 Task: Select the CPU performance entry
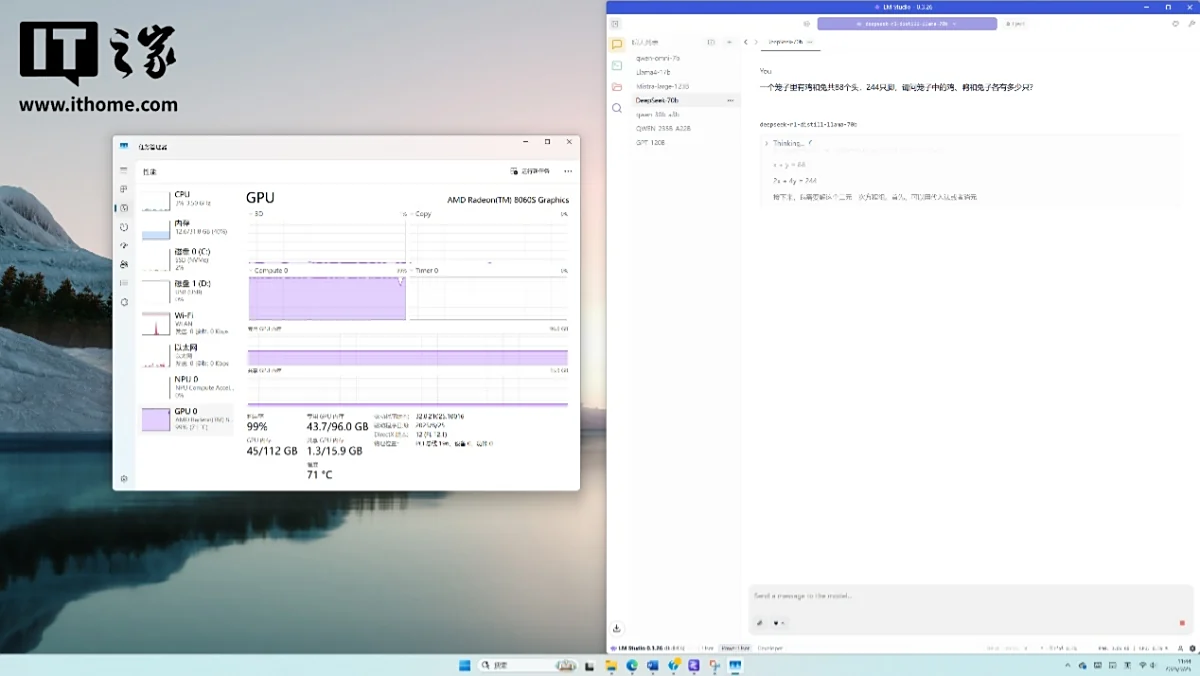[188, 200]
